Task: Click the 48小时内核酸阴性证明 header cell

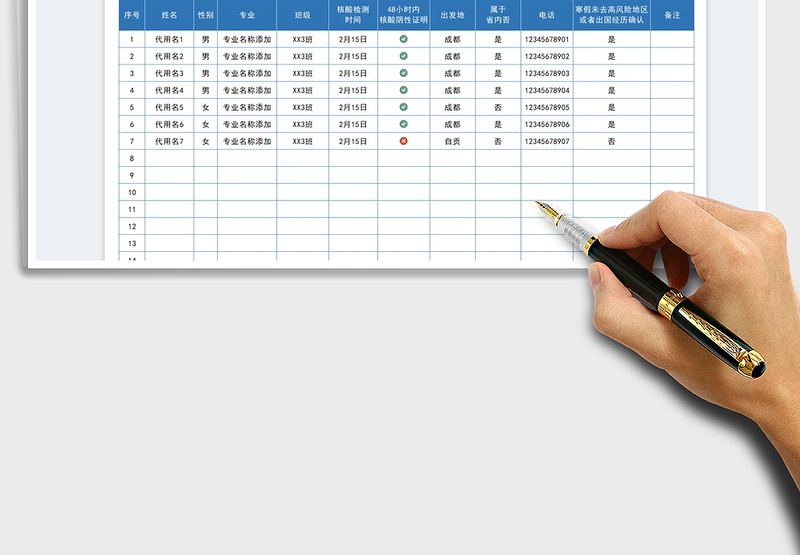Action: 404,15
